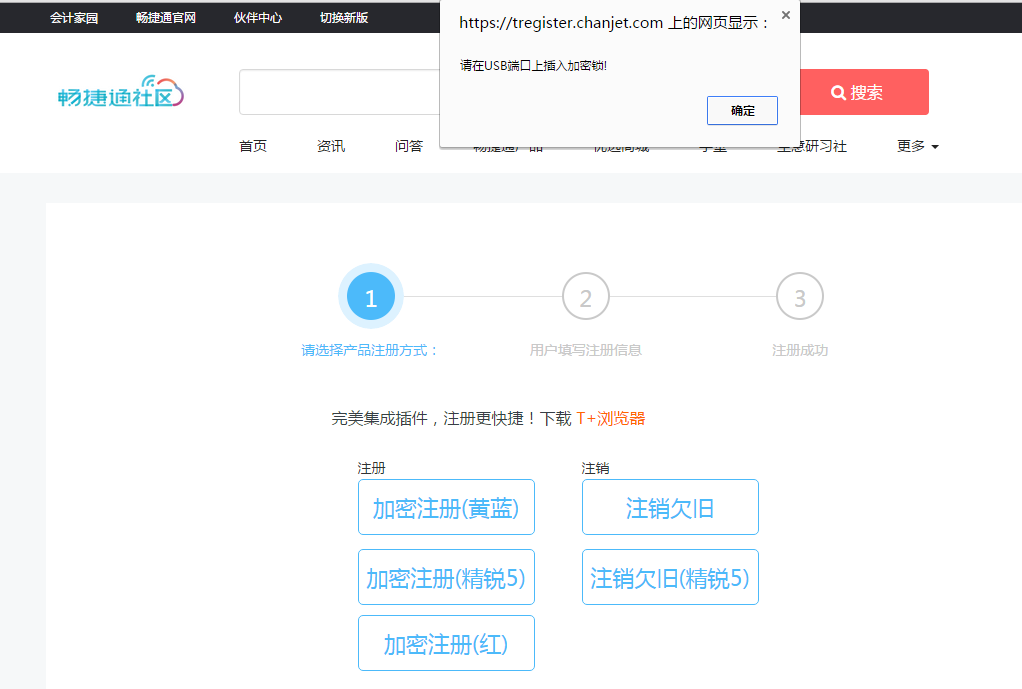The width and height of the screenshot is (1022, 689).
Task: Click the 注销欠旧(精锐5) button
Action: pyautogui.click(x=670, y=577)
